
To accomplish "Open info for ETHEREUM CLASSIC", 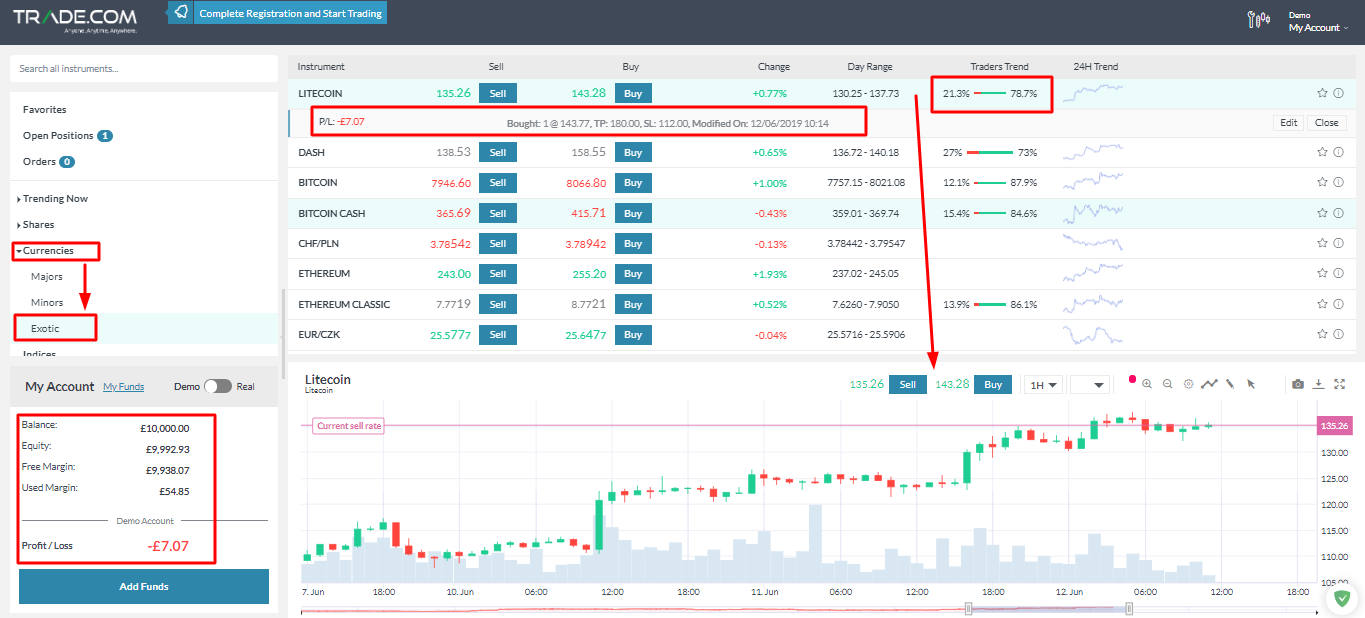I will [1338, 304].
